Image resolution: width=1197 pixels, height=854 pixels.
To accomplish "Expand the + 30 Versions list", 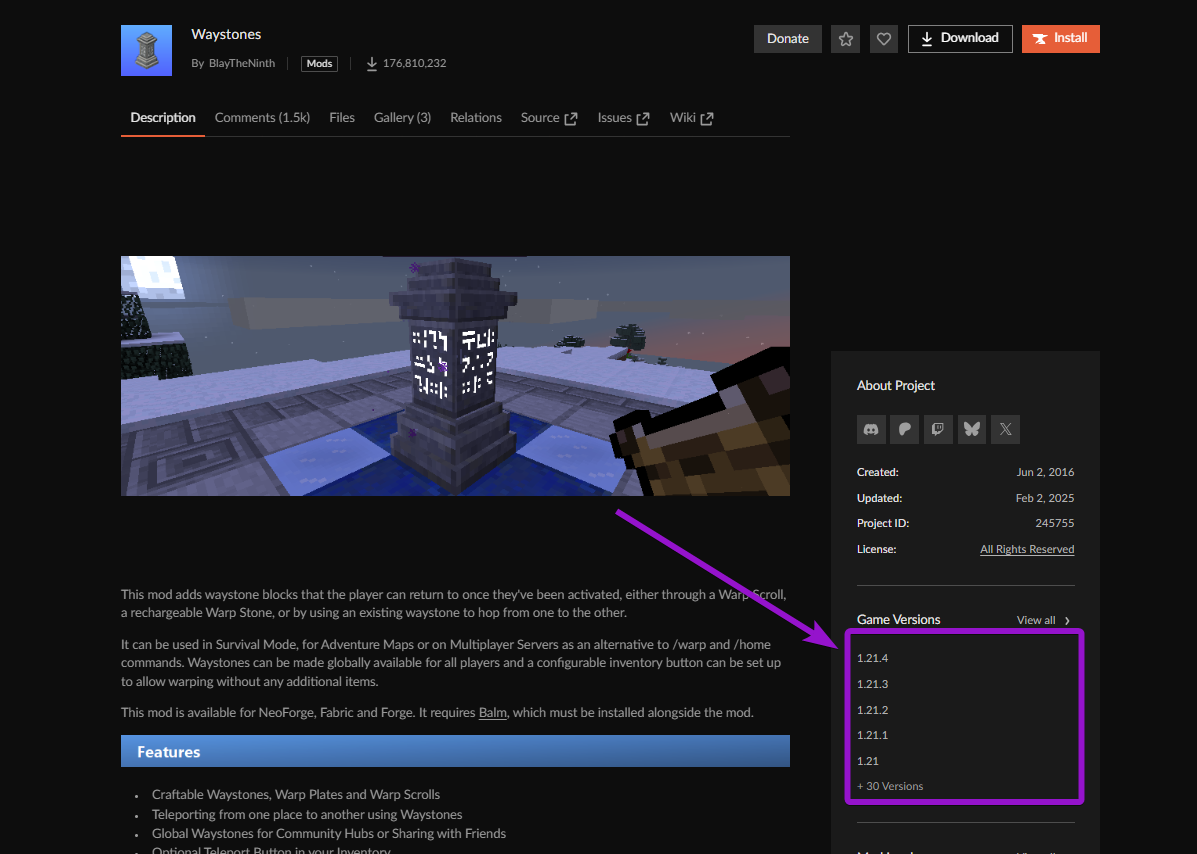I will click(890, 786).
